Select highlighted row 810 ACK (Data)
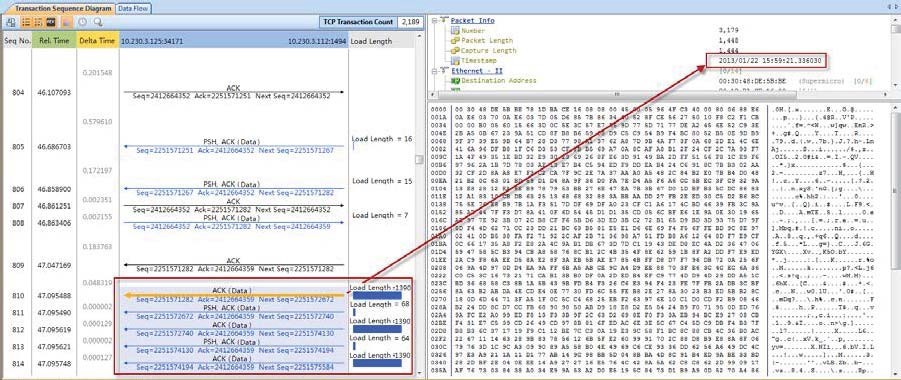 [x=233, y=295]
